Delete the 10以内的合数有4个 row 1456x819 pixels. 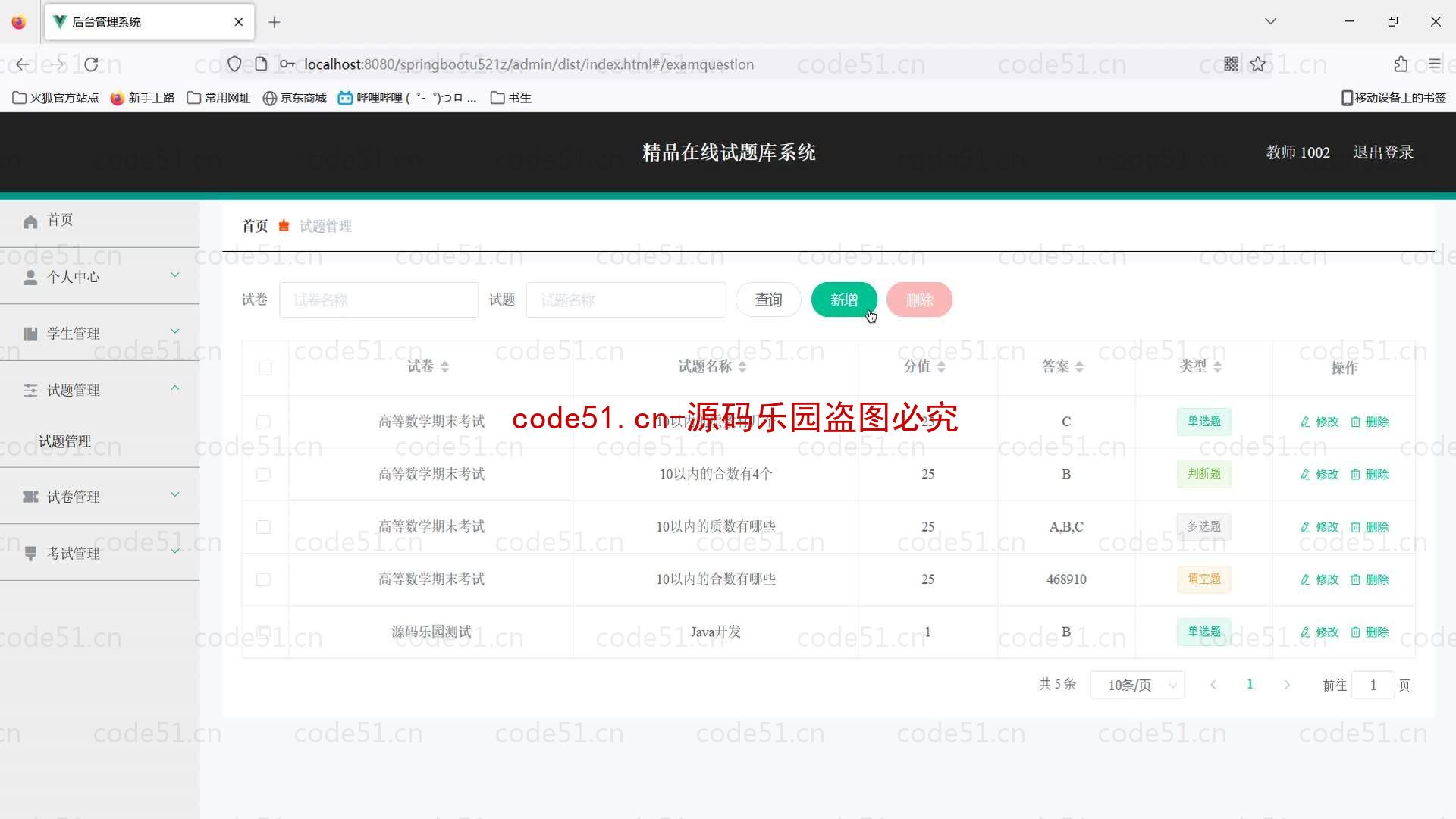(x=1370, y=475)
